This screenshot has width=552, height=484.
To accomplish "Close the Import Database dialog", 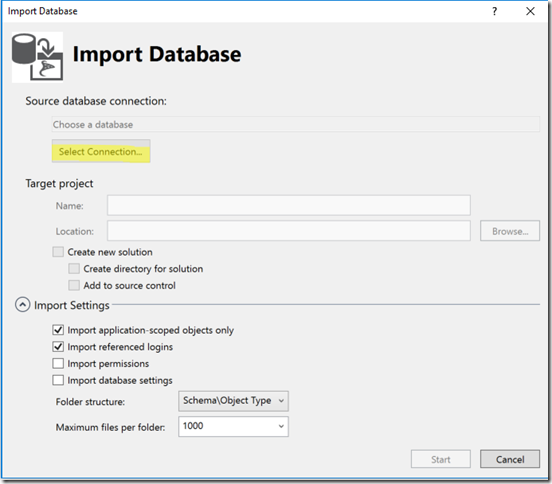I will (530, 11).
